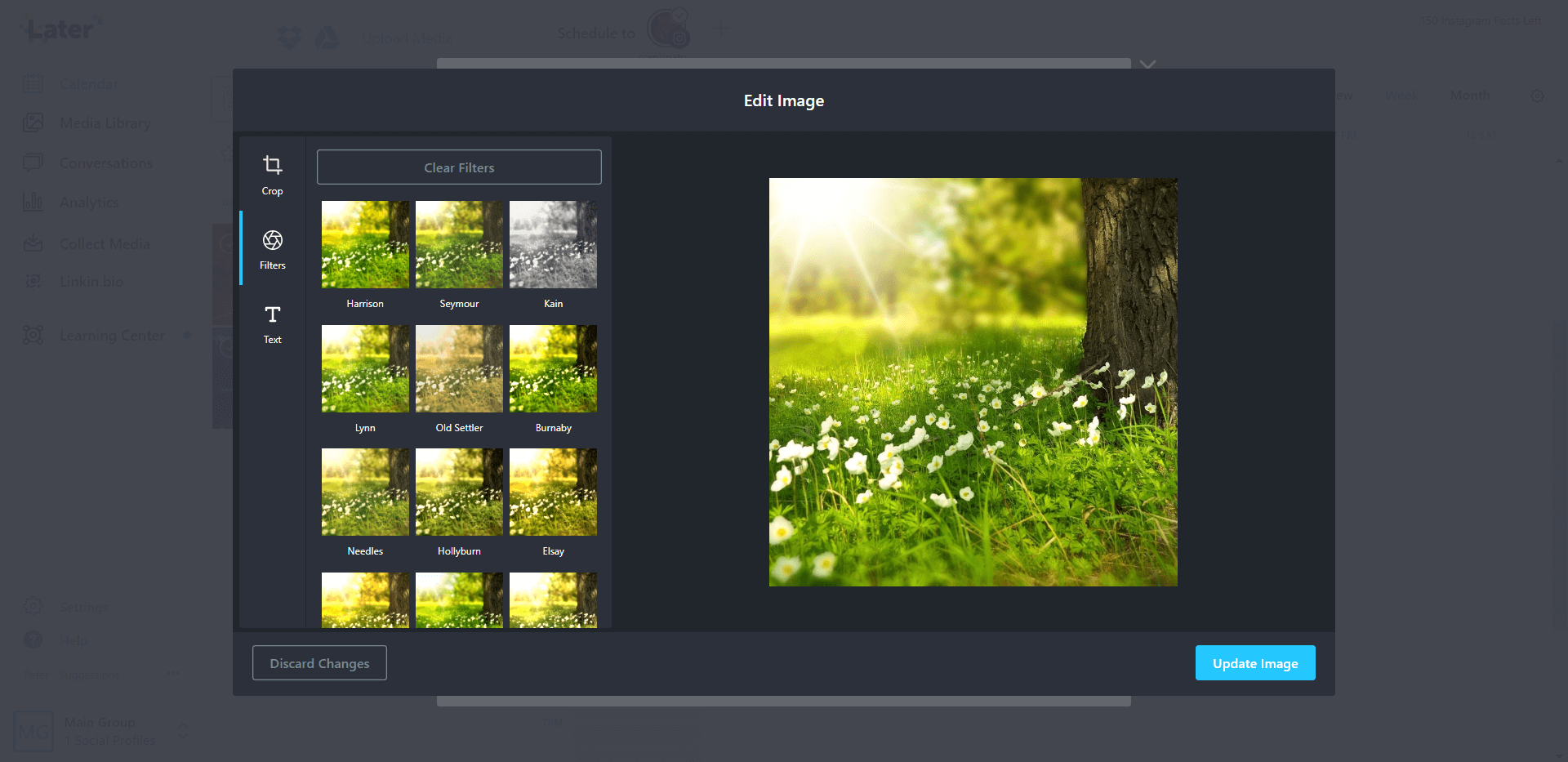Open Media Library in background sidebar

pyautogui.click(x=105, y=123)
